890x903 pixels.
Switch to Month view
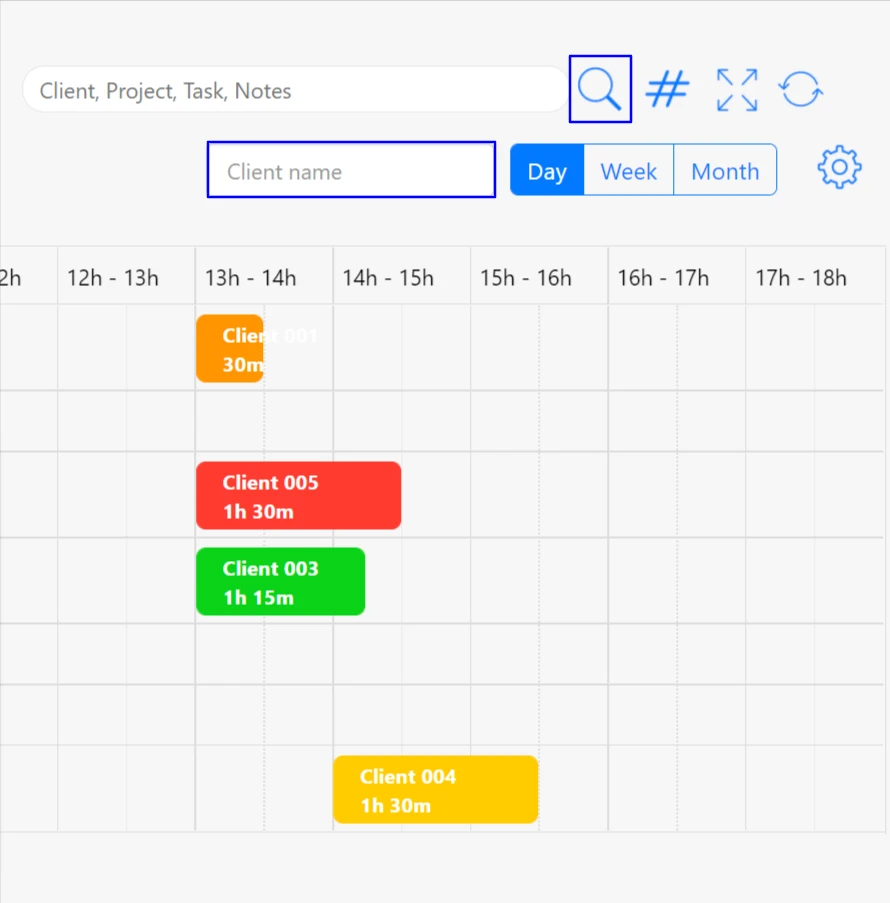pos(725,170)
